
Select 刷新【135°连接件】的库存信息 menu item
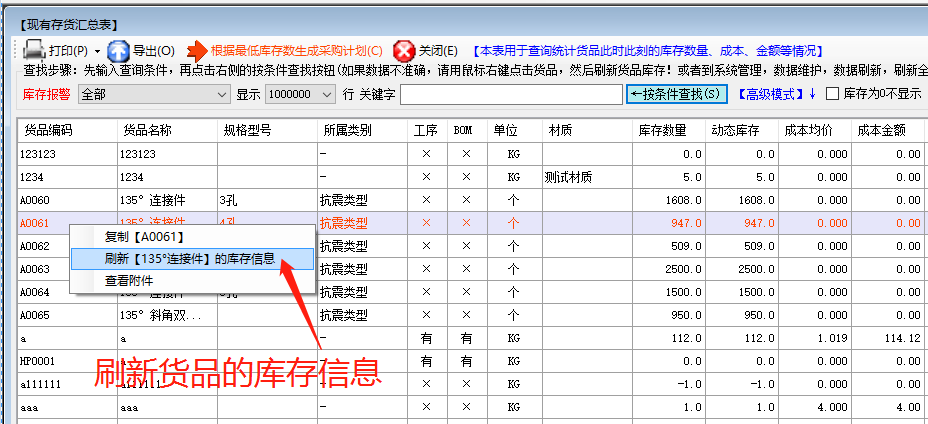tap(192, 259)
